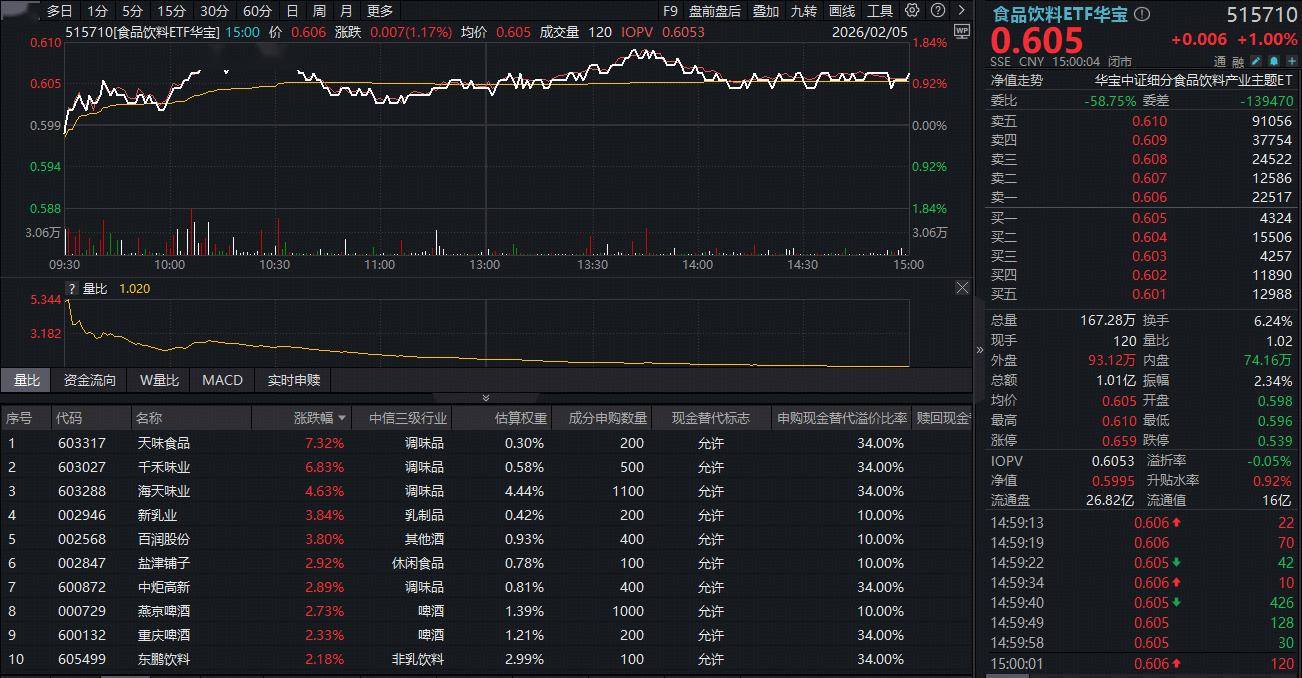Sort by 涨跌幅 column dropdown arrow
This screenshot has width=1302, height=678.
[343, 418]
